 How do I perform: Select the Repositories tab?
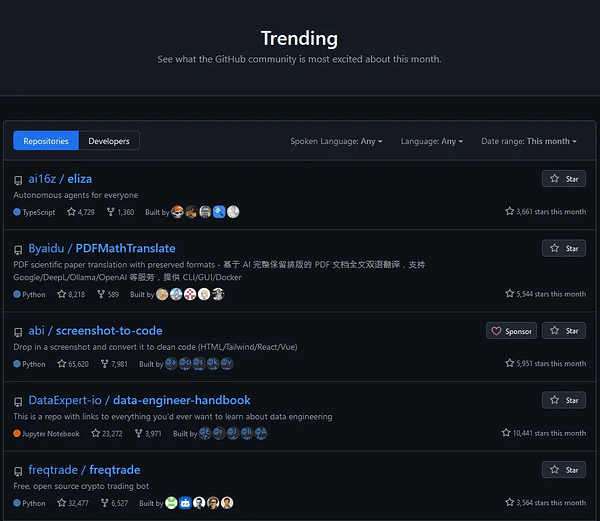pyautogui.click(x=46, y=141)
